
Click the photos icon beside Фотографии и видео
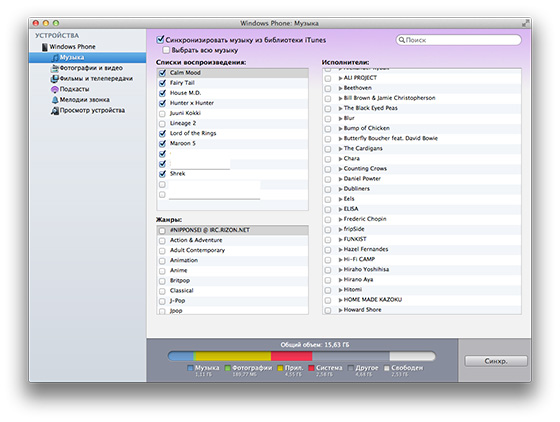tap(55, 68)
